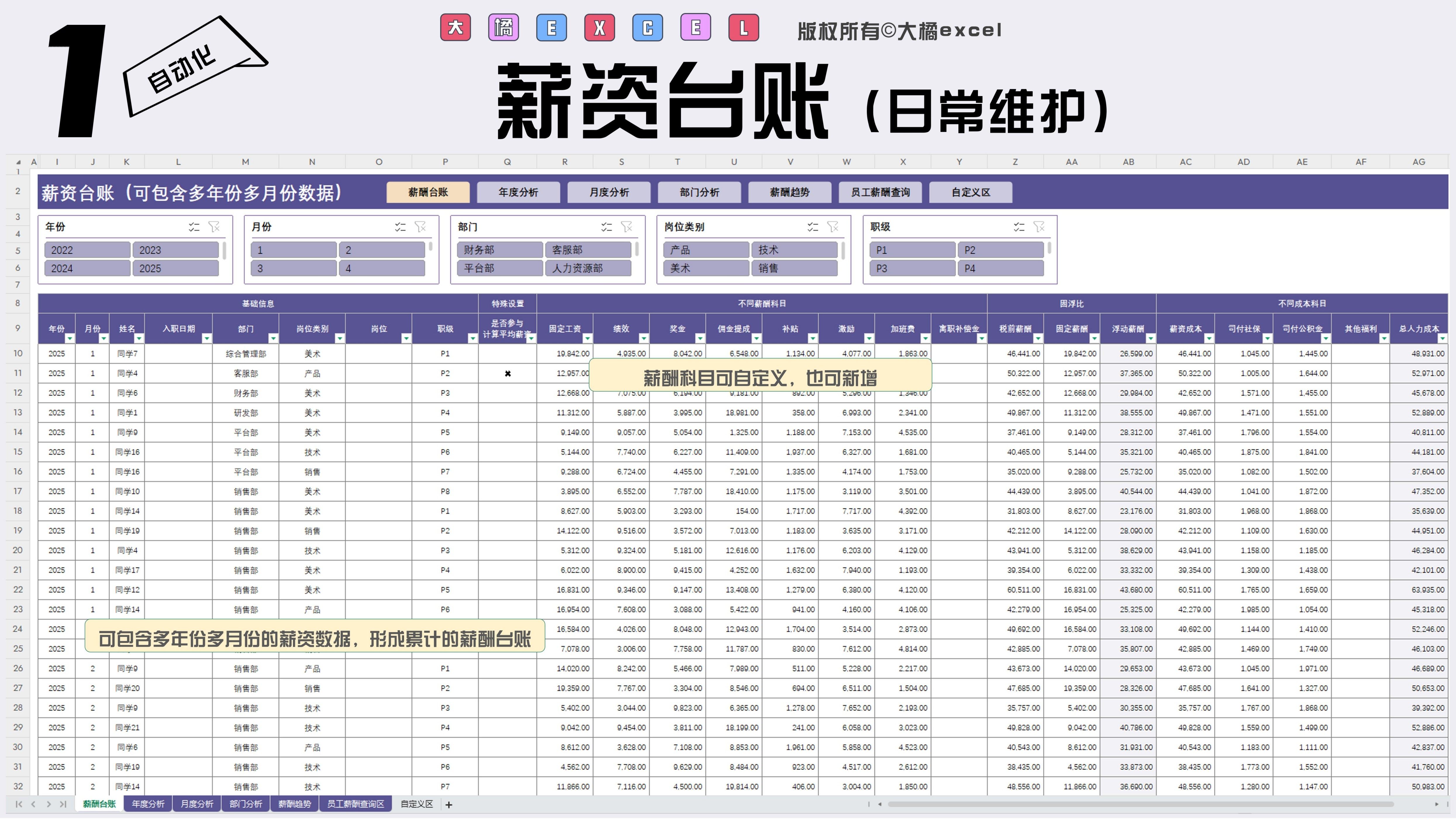Click multi-select icon in 年份 slicer

click(194, 227)
